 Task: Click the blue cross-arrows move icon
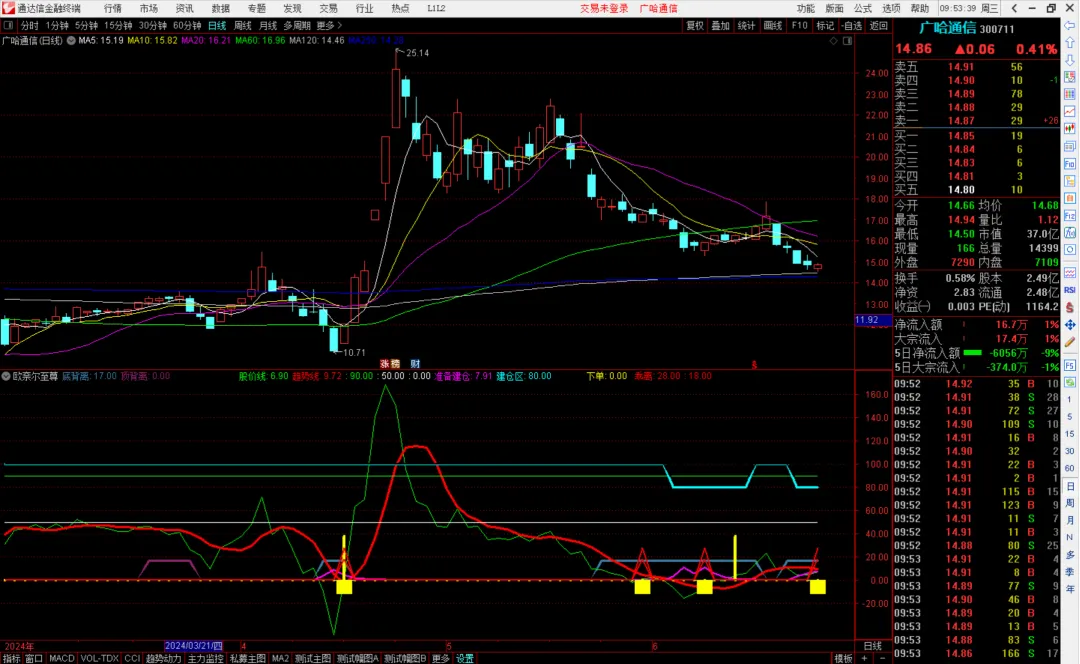tap(1070, 324)
